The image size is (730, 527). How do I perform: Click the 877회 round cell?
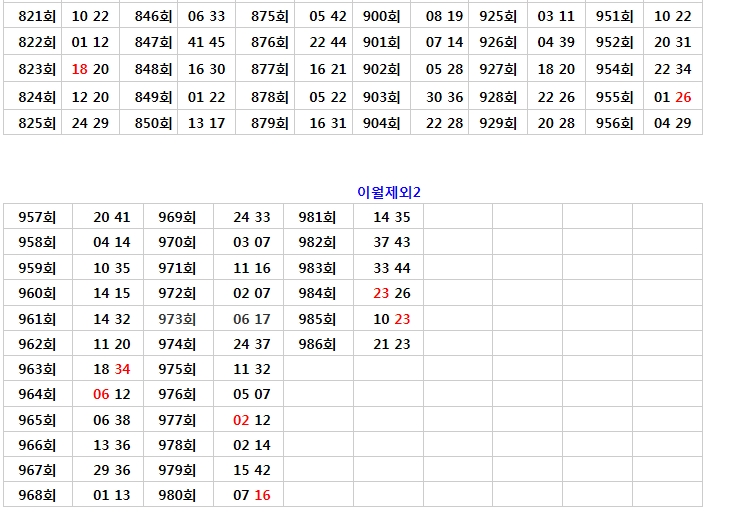(270, 69)
